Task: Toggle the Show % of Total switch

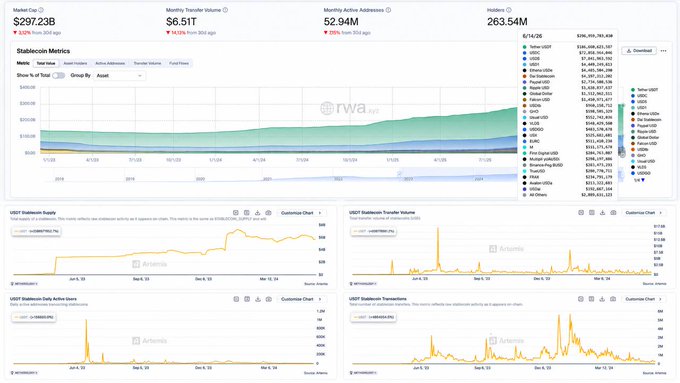Action: point(58,75)
